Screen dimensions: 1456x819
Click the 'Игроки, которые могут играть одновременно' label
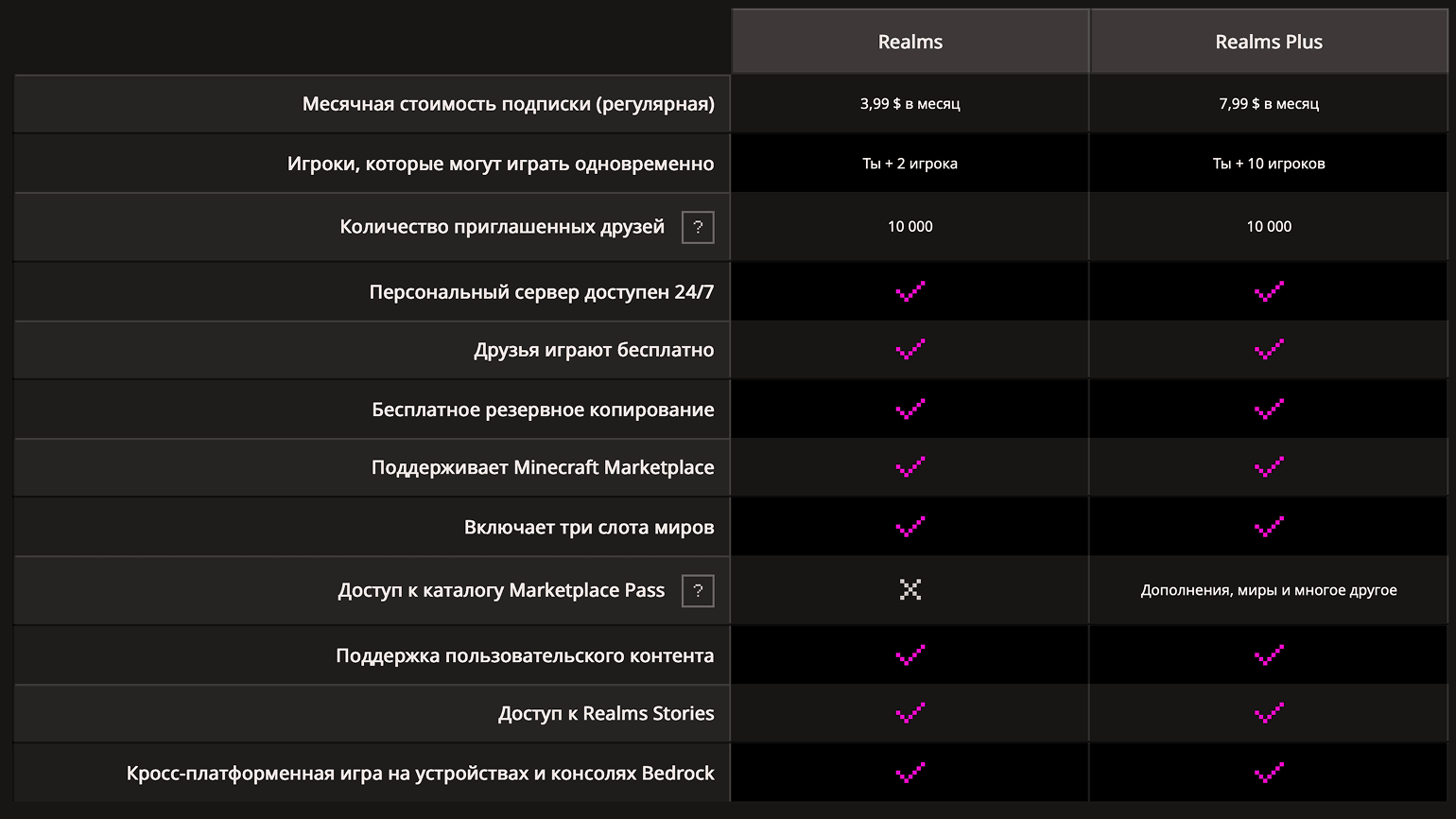click(x=500, y=164)
